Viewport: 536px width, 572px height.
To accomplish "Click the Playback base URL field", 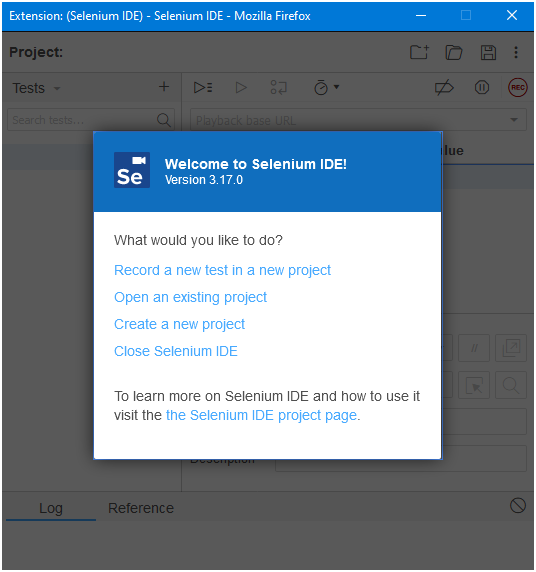I will 358,120.
